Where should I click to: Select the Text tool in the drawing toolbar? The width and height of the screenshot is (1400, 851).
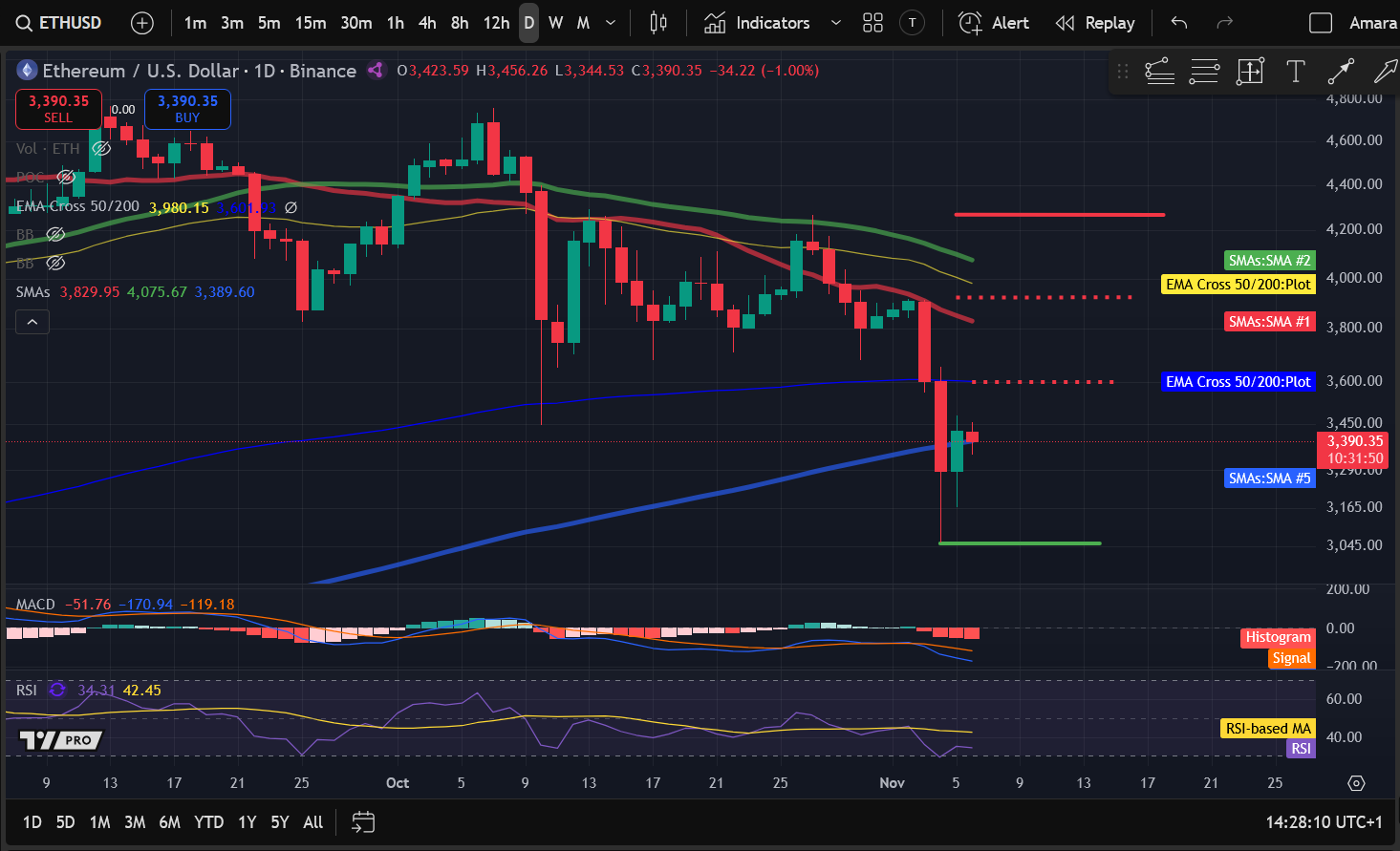coord(1296,71)
